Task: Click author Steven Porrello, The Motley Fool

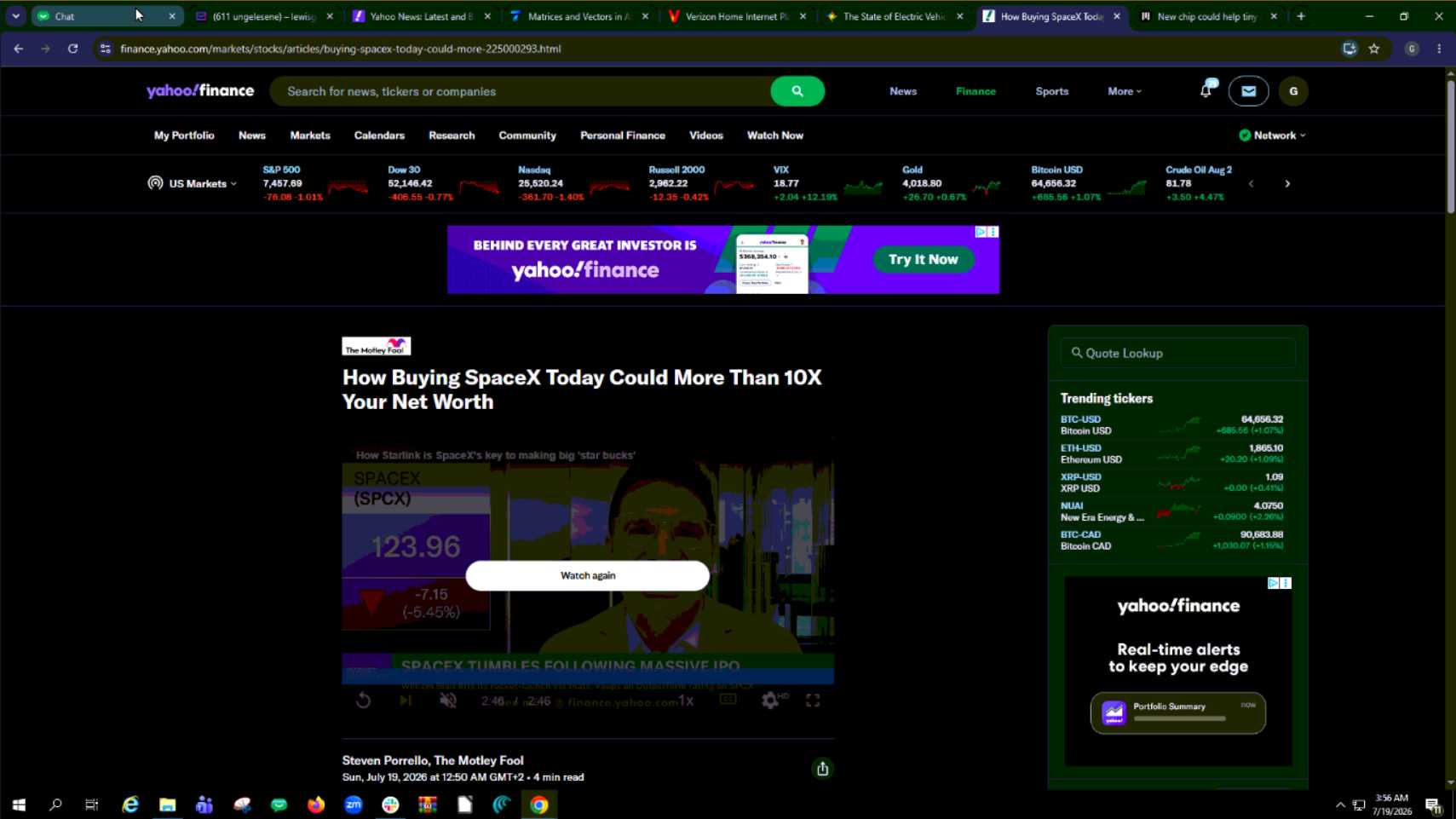Action: (x=433, y=760)
